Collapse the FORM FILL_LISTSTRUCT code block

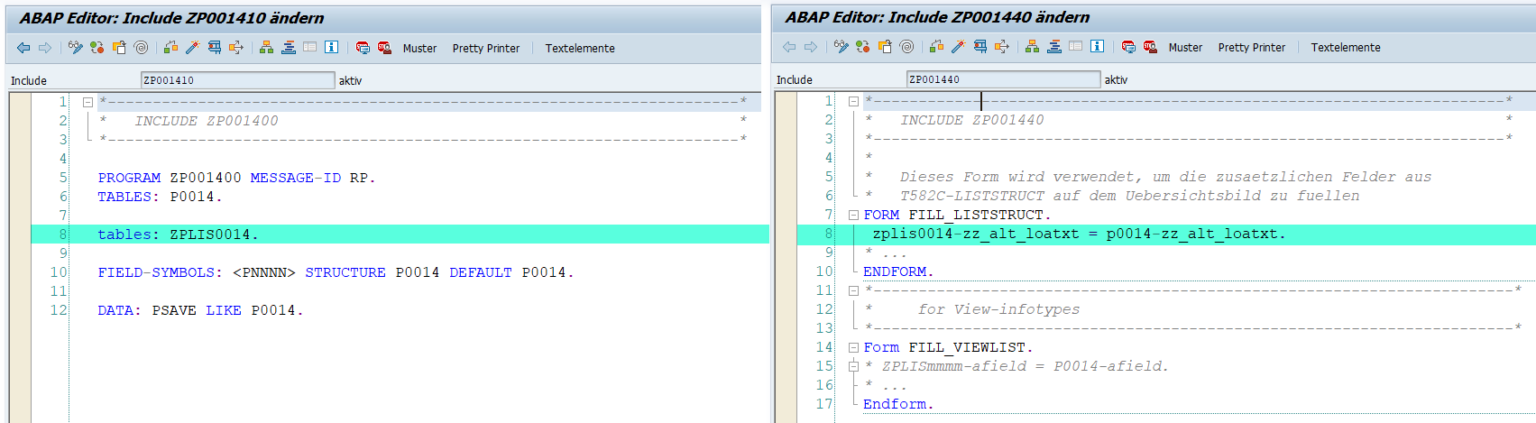pos(853,215)
